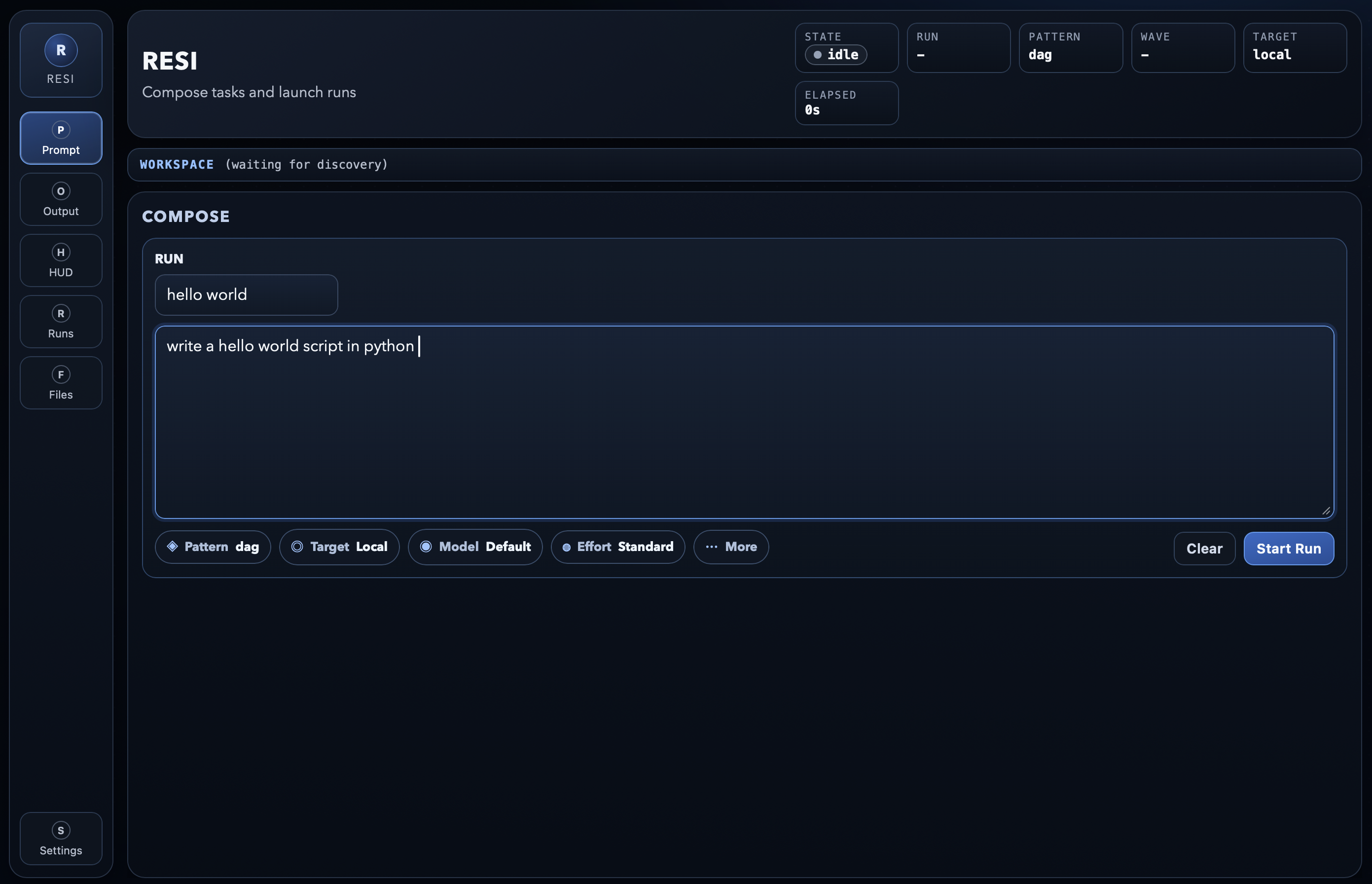Toggle the Effort Standard setting
This screenshot has width=1372, height=884.
pos(617,547)
